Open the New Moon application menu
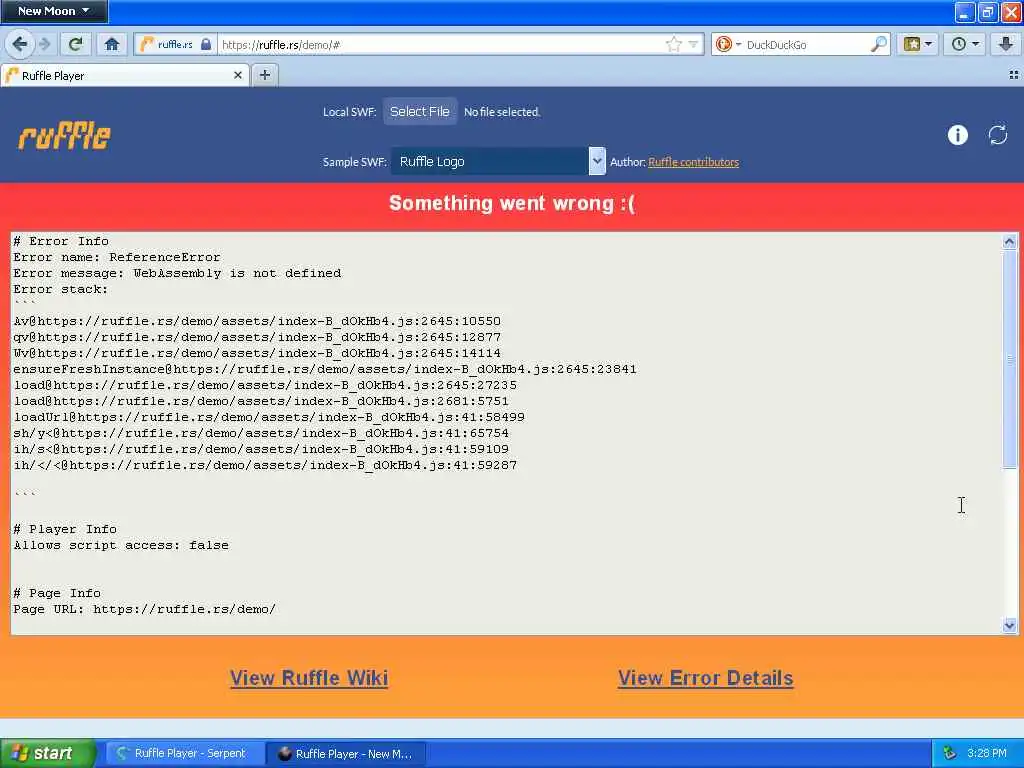 [54, 11]
